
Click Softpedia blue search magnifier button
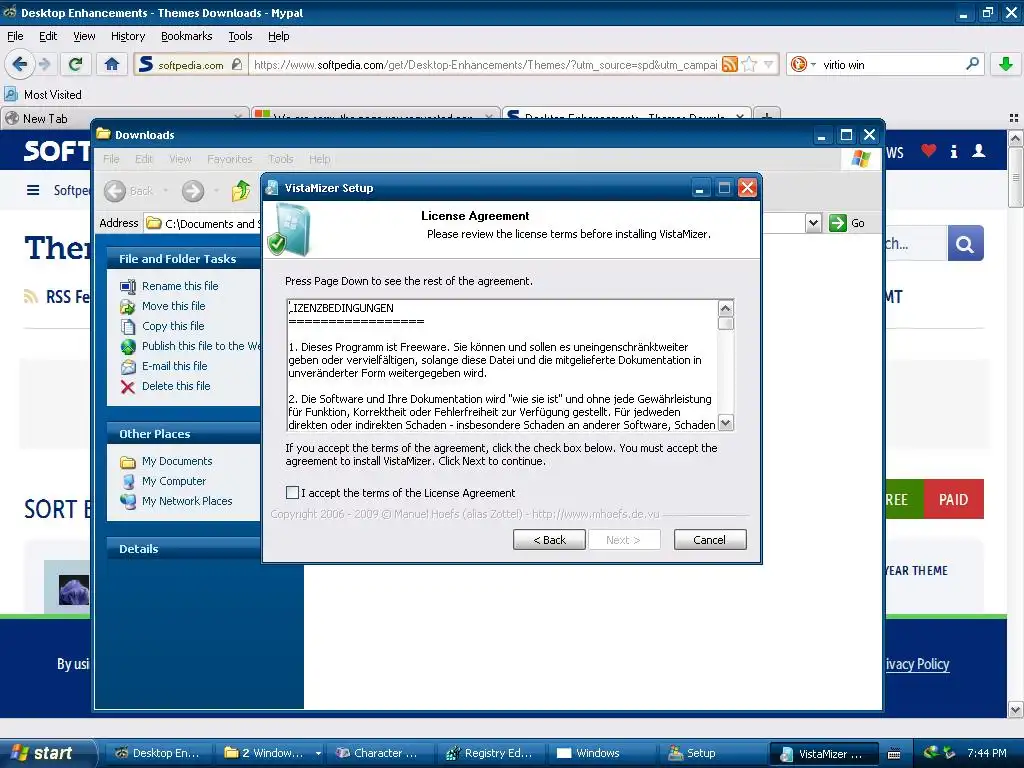point(965,244)
